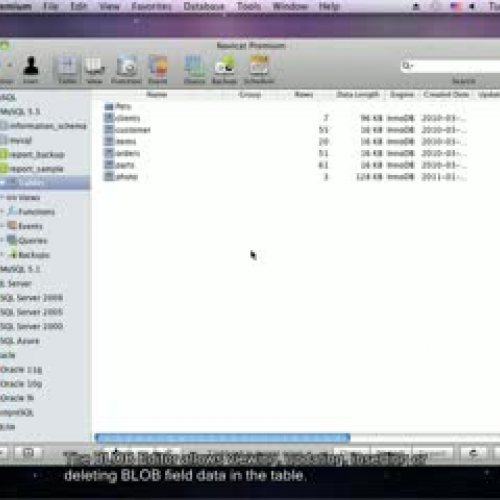Select the SQL Server 2008 connection

click(x=31, y=298)
